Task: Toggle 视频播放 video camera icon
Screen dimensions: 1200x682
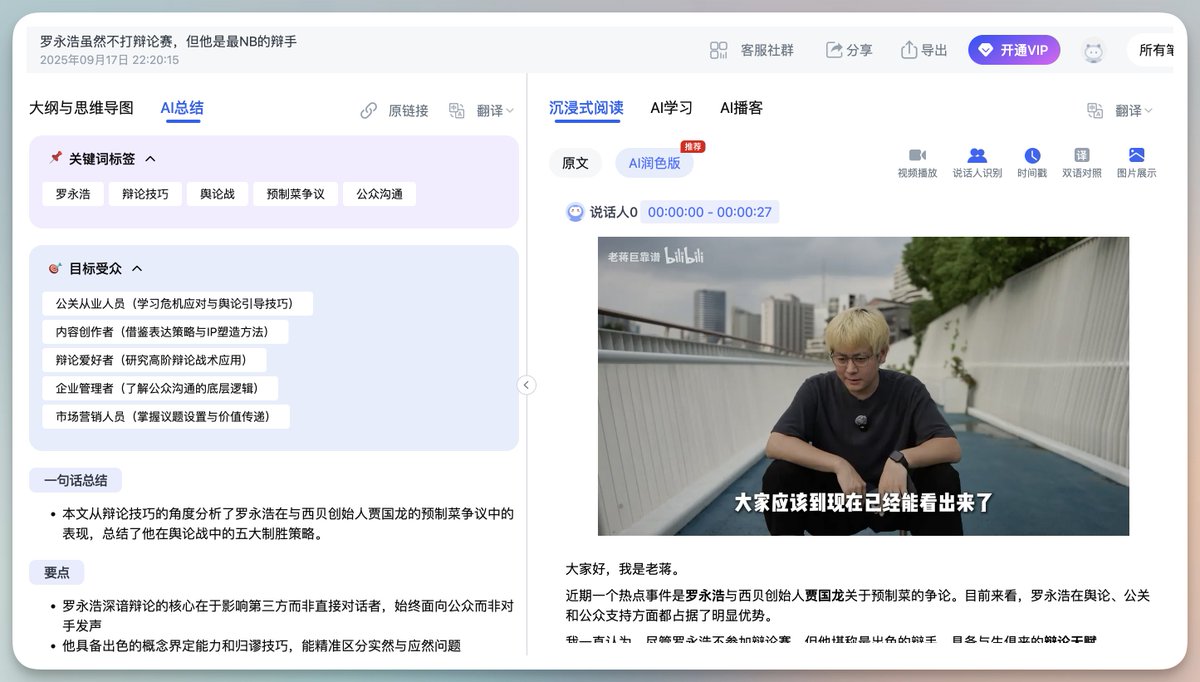Action: (x=917, y=155)
